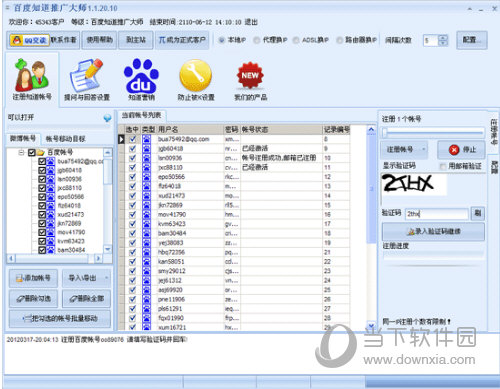Viewport: 500px width, 389px height.
Task: Click the 成为正式客户 upgrade button
Action: coord(182,40)
